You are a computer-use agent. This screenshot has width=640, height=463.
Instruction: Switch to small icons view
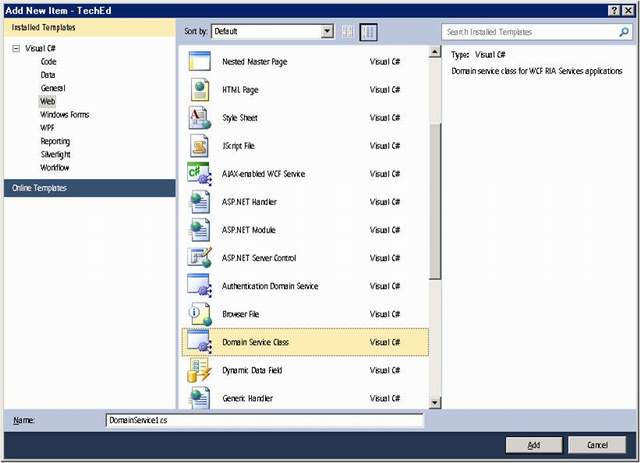[x=347, y=32]
